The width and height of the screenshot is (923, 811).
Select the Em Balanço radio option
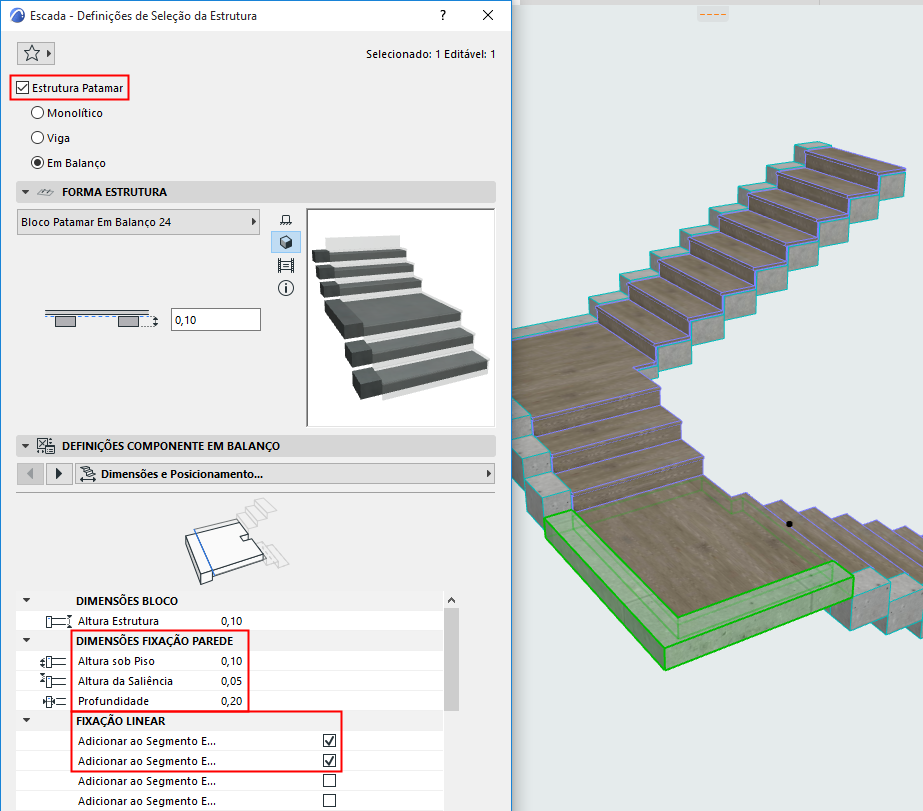pyautogui.click(x=38, y=163)
